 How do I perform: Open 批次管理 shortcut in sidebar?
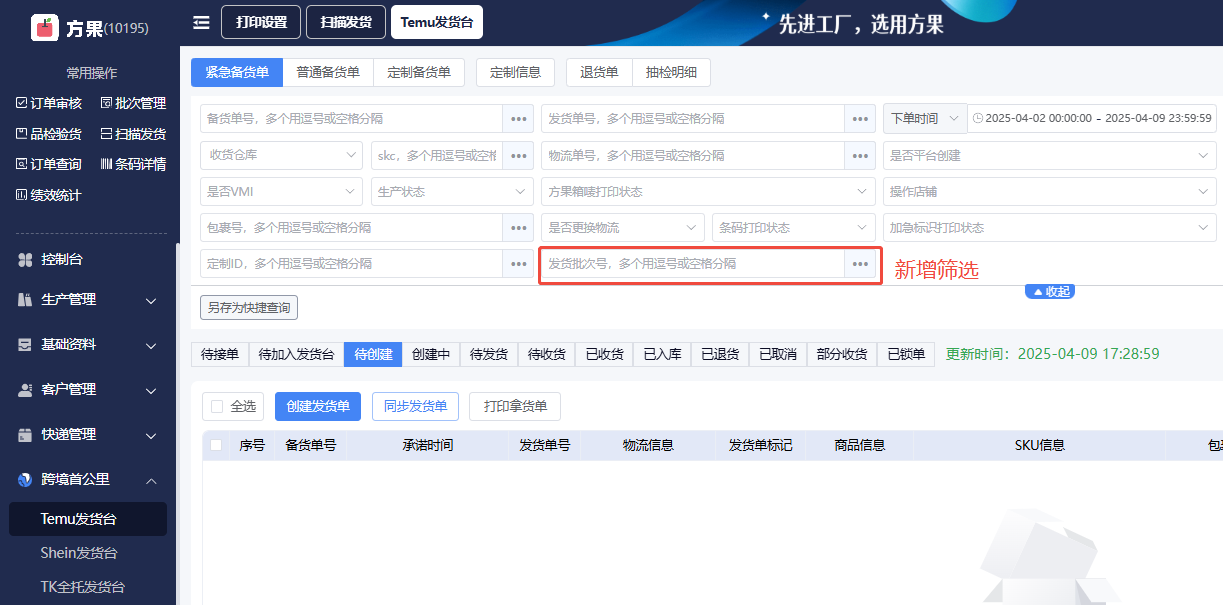[x=133, y=103]
